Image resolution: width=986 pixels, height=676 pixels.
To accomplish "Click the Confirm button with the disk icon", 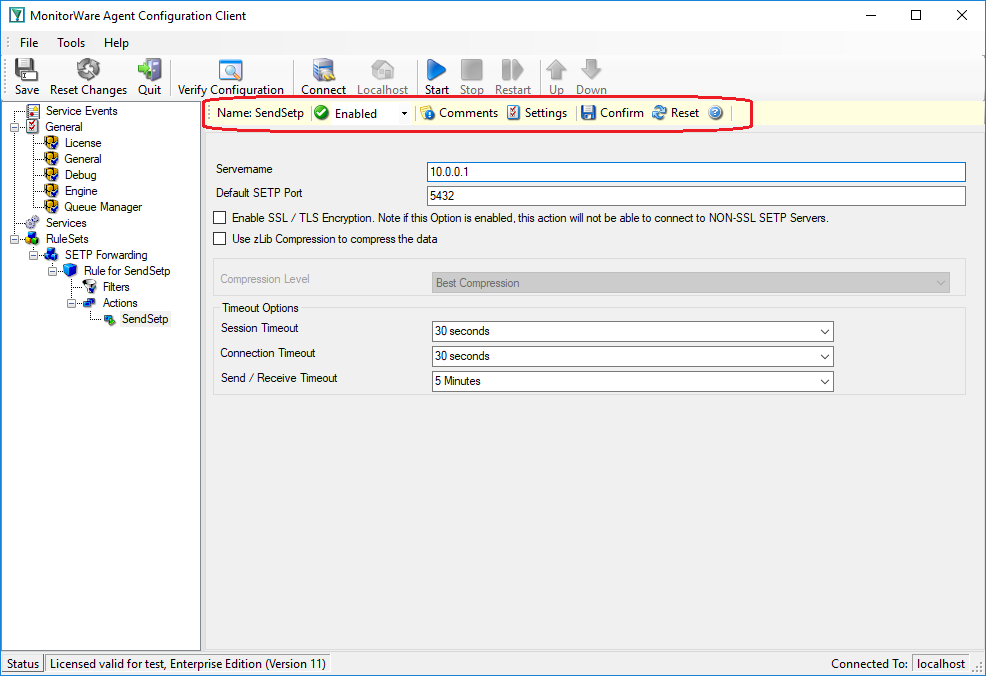I will (612, 113).
